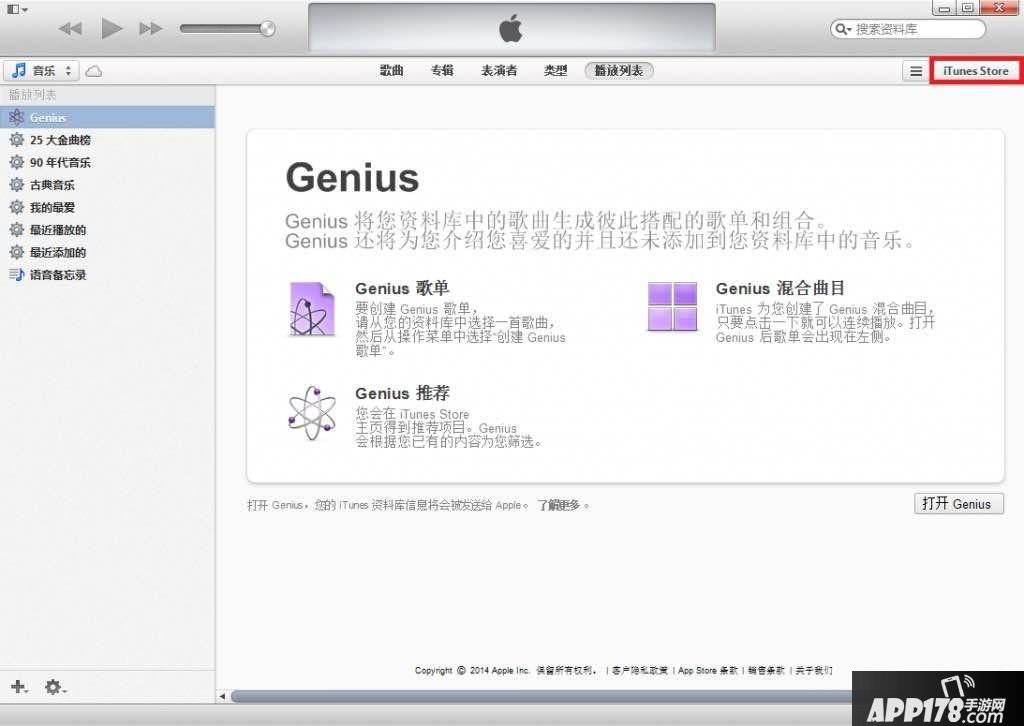Viewport: 1024px width, 726px height.
Task: Open the 关于我们 footer link
Action: pyautogui.click(x=814, y=671)
